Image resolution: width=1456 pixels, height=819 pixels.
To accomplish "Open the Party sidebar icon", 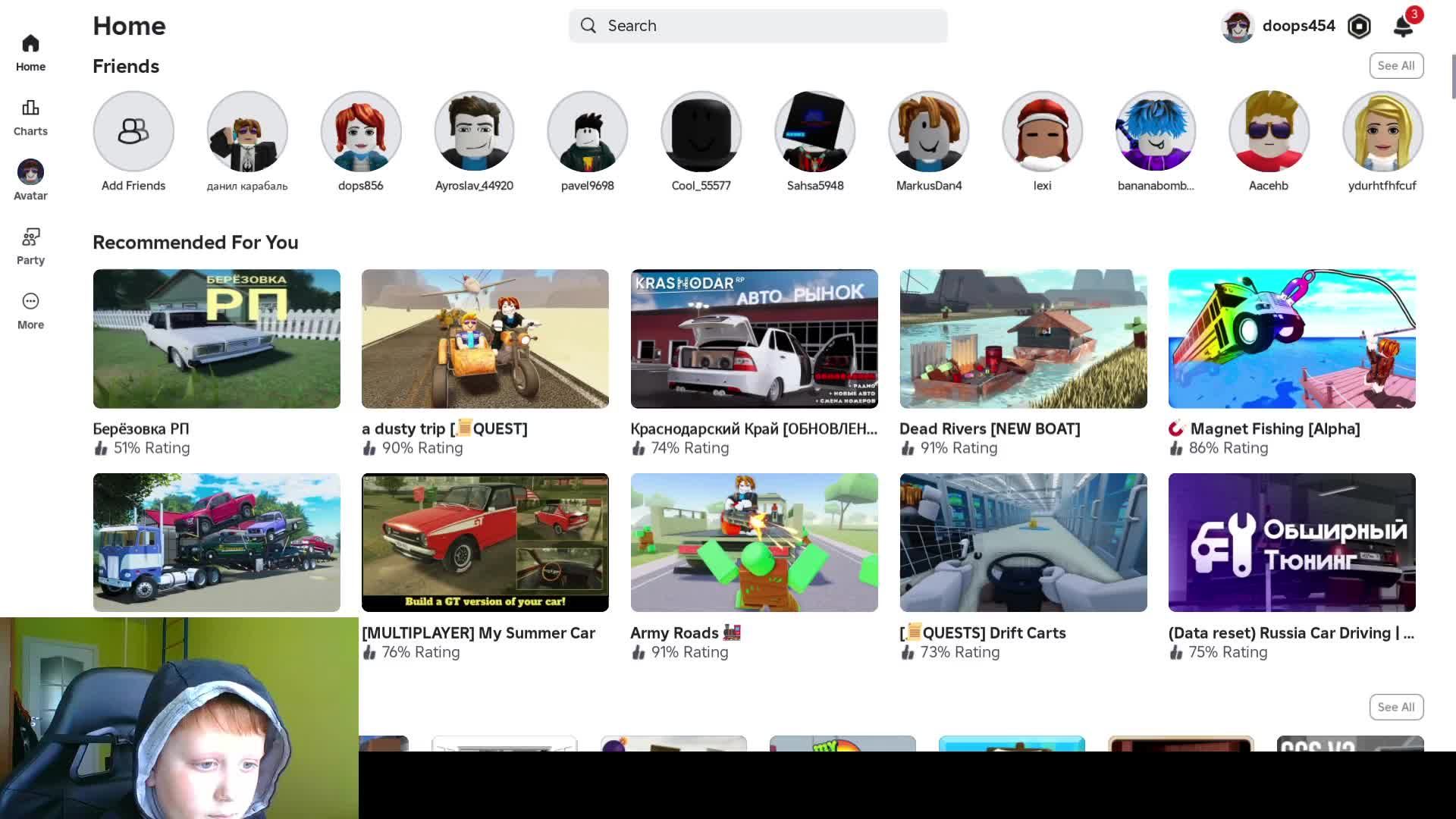I will click(30, 237).
